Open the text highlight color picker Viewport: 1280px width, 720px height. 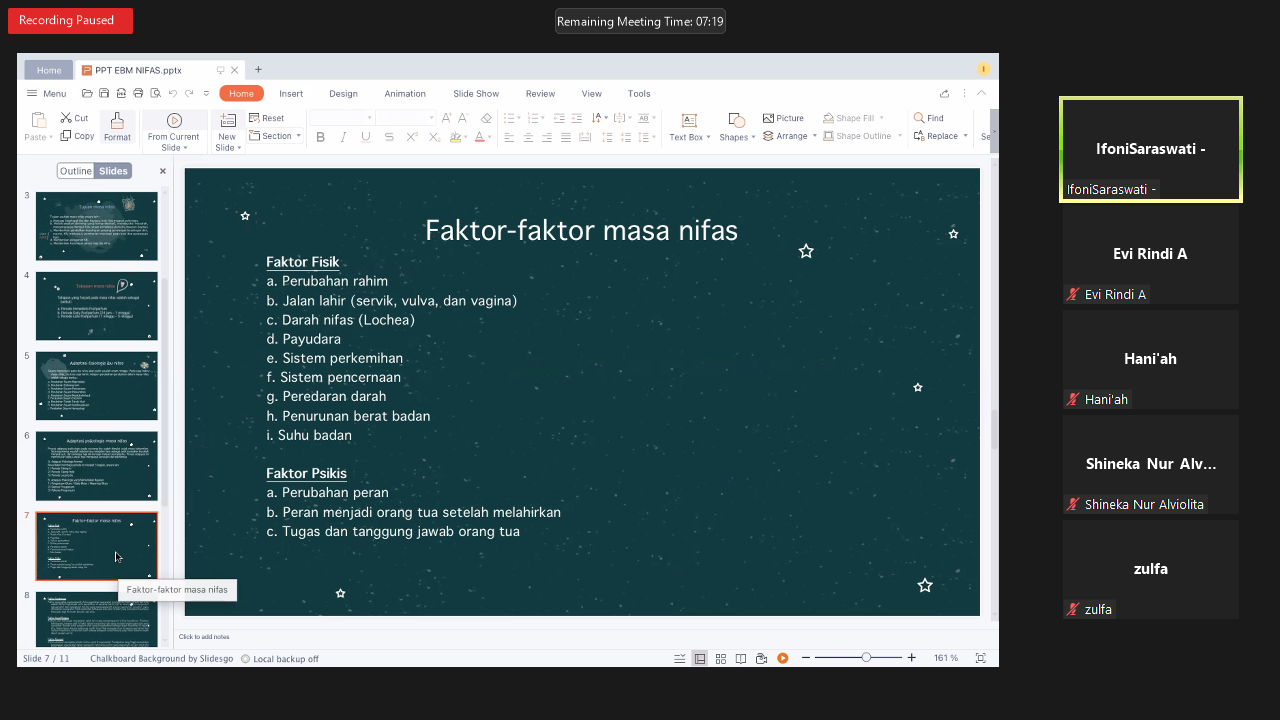[458, 137]
